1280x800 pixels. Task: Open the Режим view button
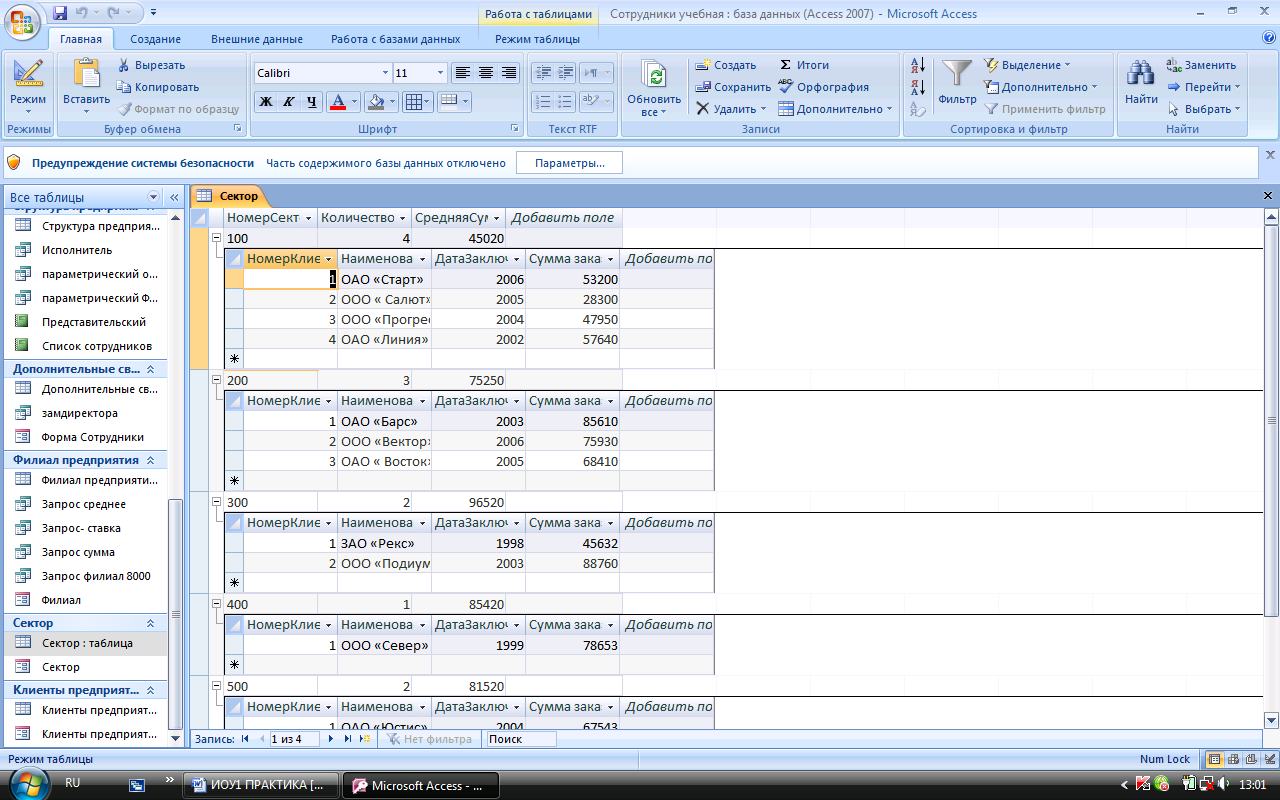[x=28, y=85]
